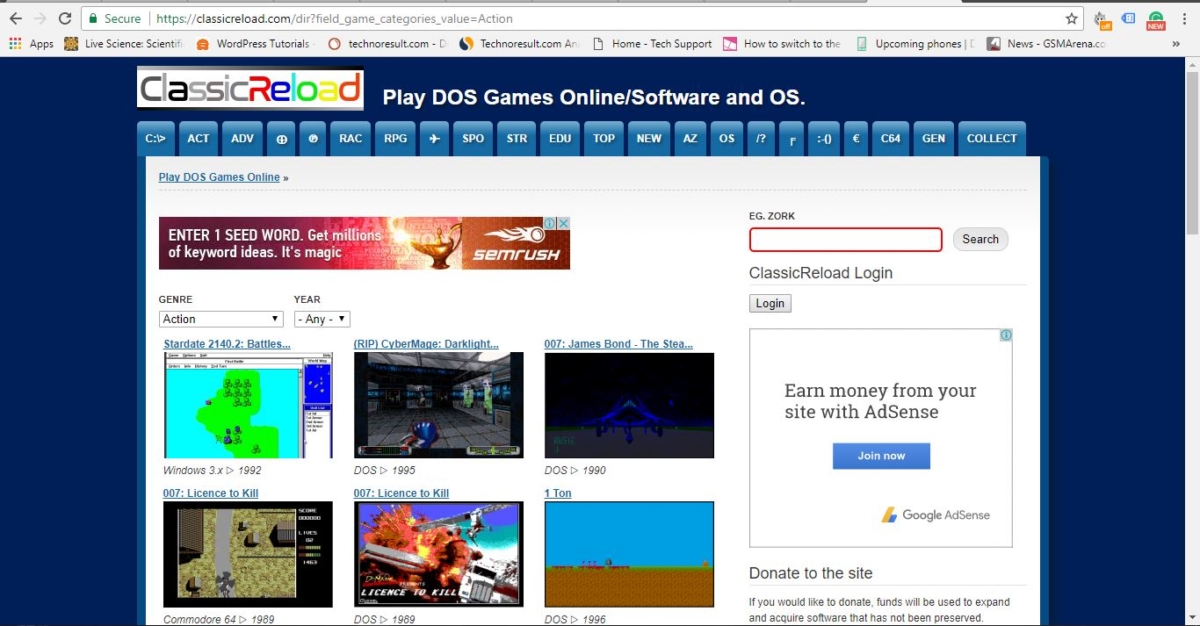The width and height of the screenshot is (1200, 626).
Task: Open Chrome's three-dot menu
Action: [x=1183, y=18]
